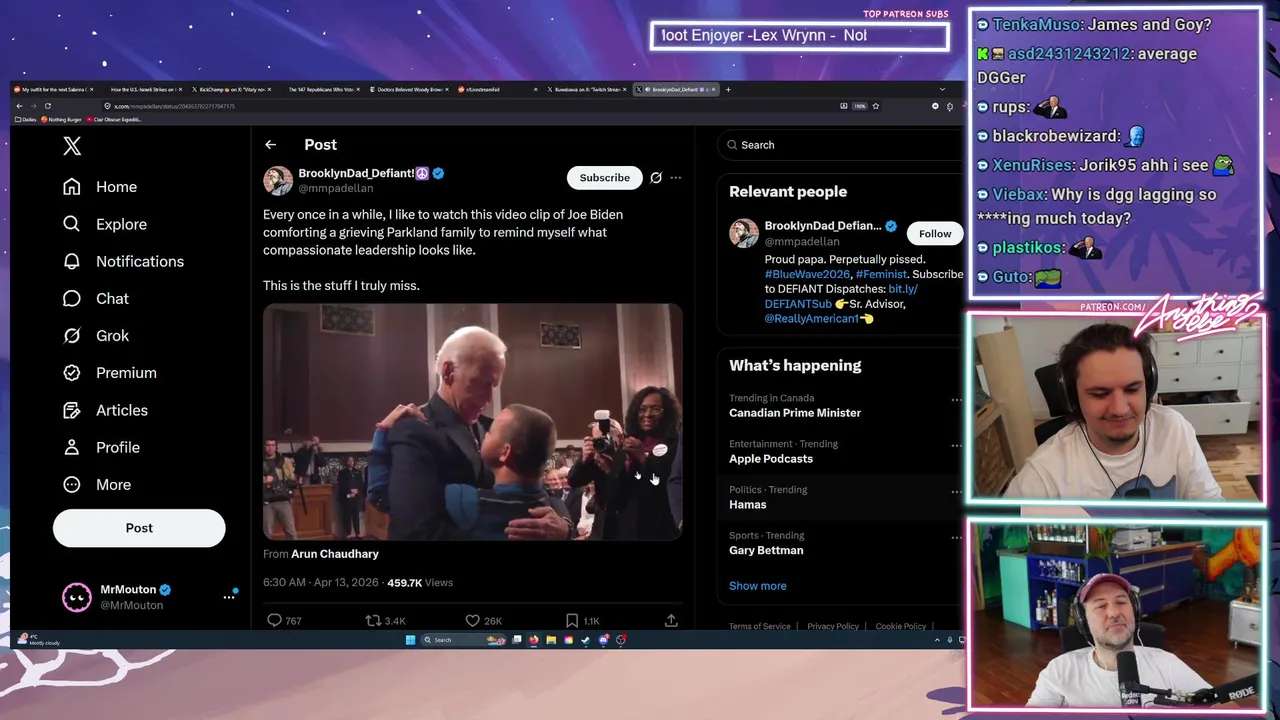Open Steam icon on taskbar
Screen dimensions: 1280x720
(x=585, y=640)
